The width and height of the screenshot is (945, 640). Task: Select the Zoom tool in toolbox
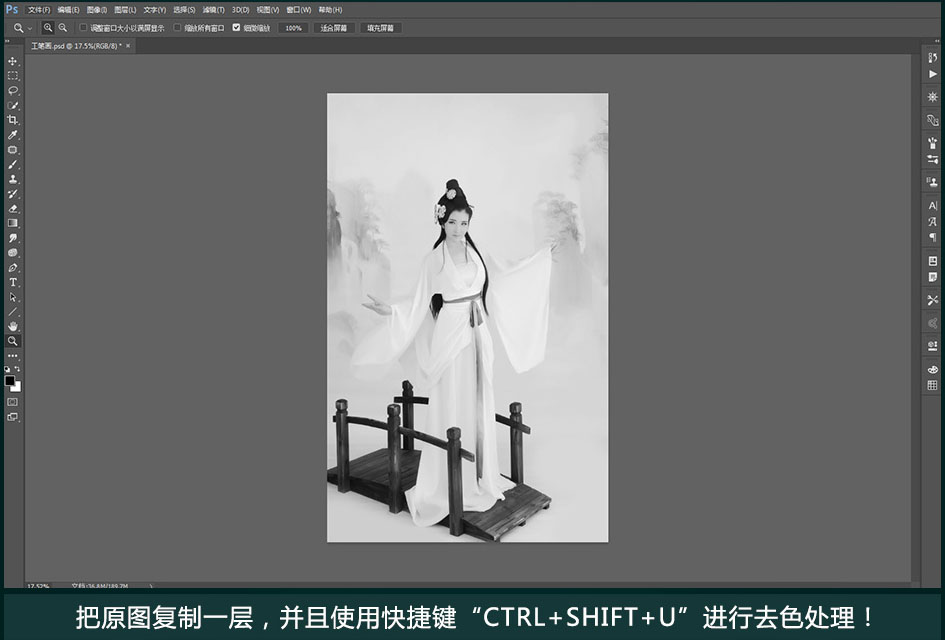coord(13,341)
